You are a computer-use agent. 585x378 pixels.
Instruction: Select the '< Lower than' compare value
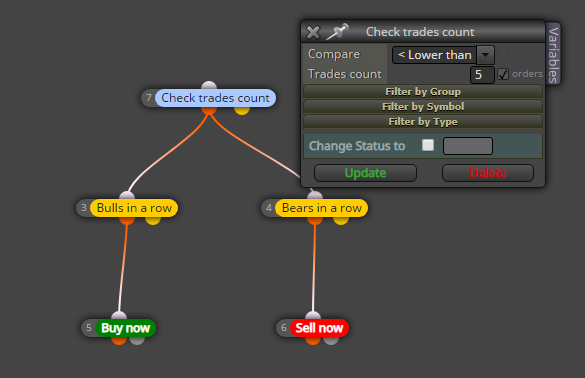[435, 55]
